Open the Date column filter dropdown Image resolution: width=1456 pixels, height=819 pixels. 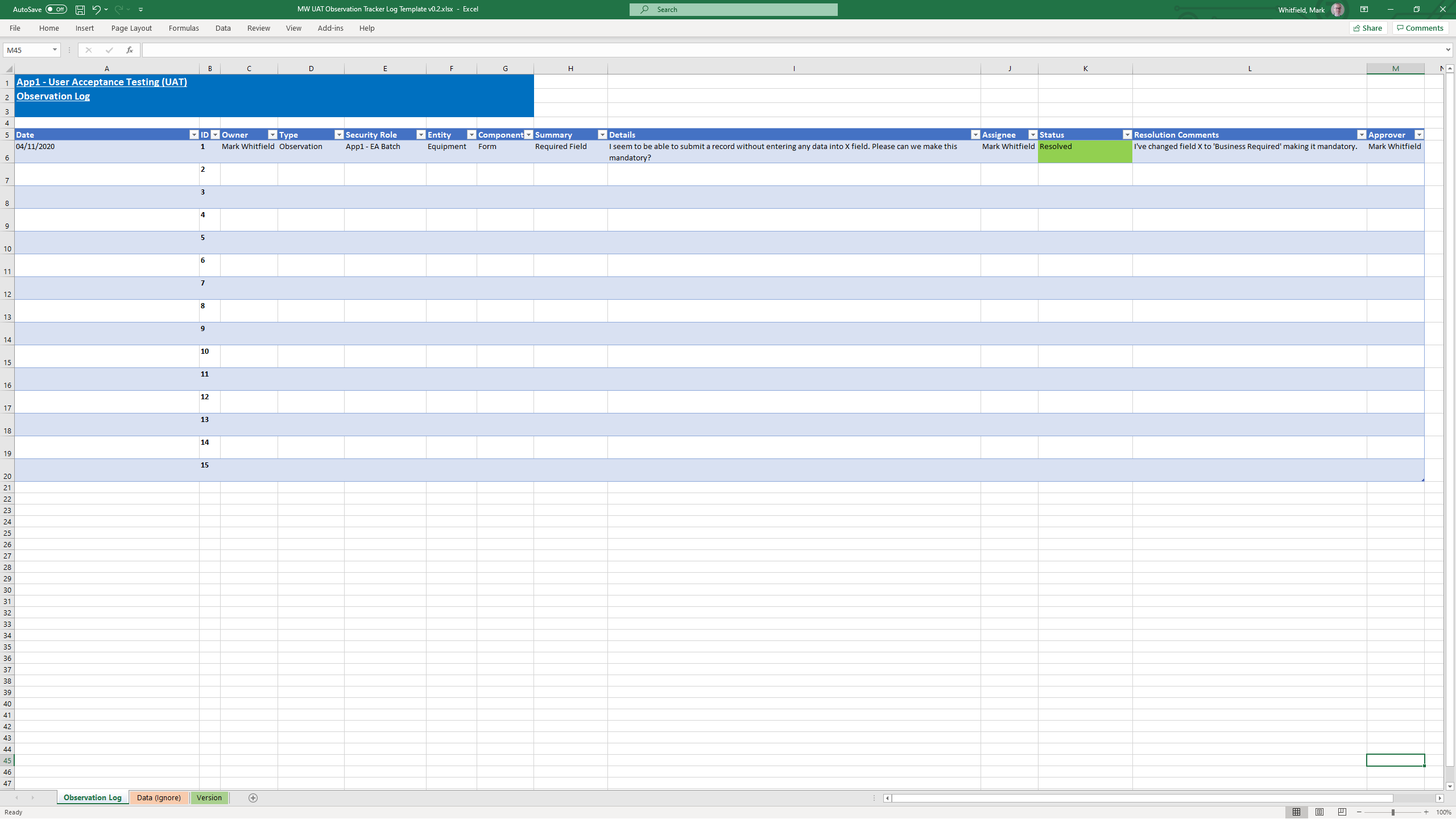pos(193,135)
